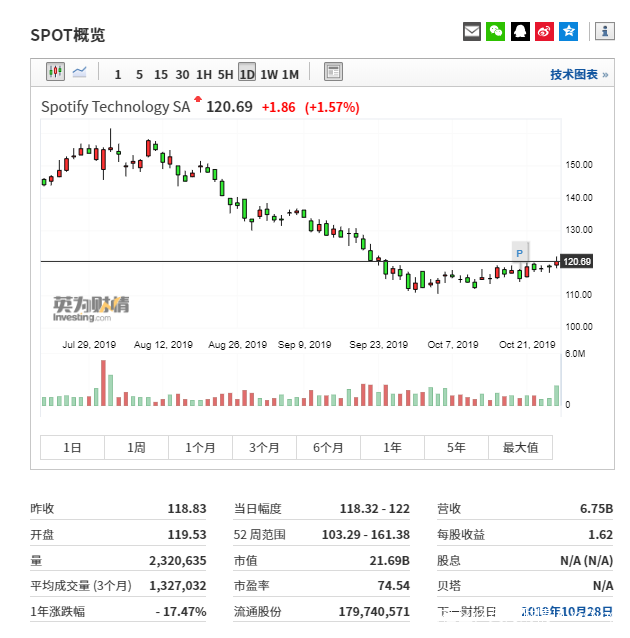Set chart range to 1周
Image resolution: width=630 pixels, height=638 pixels.
pos(136,448)
